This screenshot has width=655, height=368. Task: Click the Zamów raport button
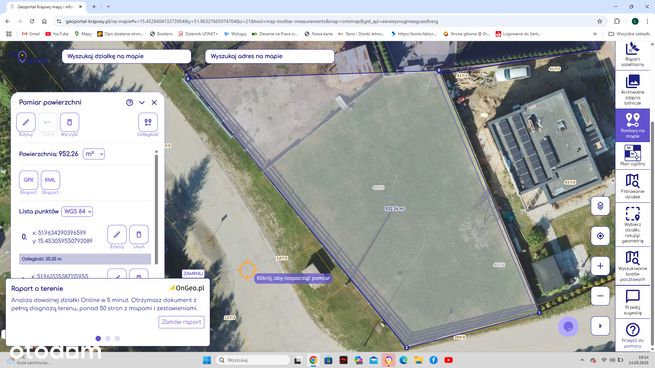(x=181, y=322)
